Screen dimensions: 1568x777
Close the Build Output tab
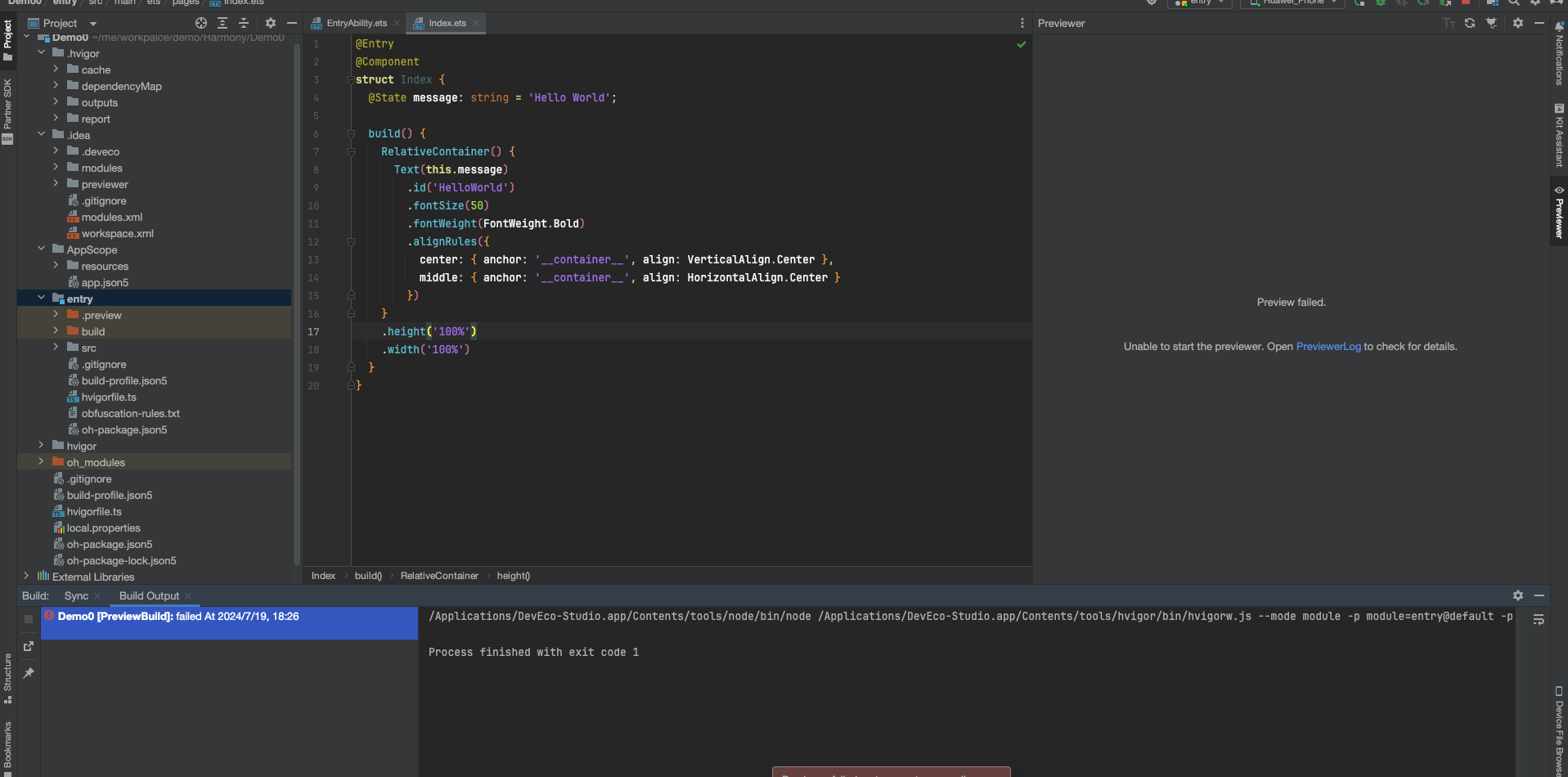[188, 596]
